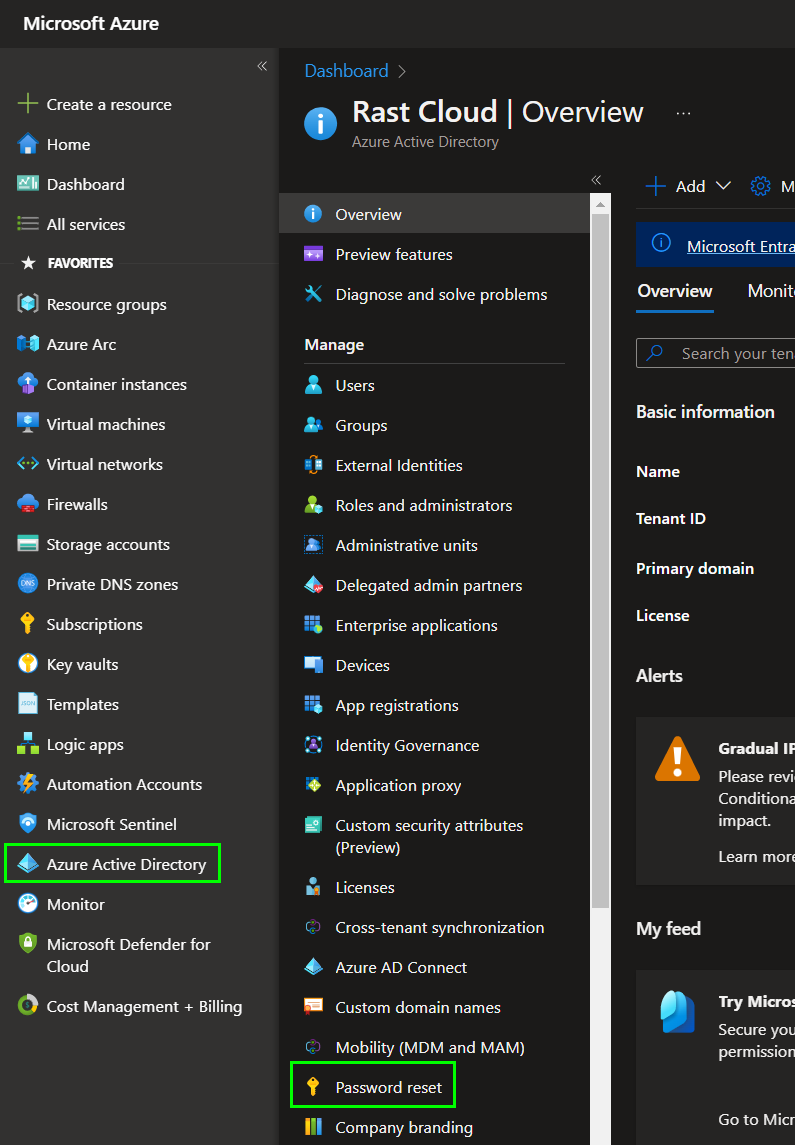Open Key vaults from the key icon
Viewport: 795px width, 1145px height.
(28, 664)
